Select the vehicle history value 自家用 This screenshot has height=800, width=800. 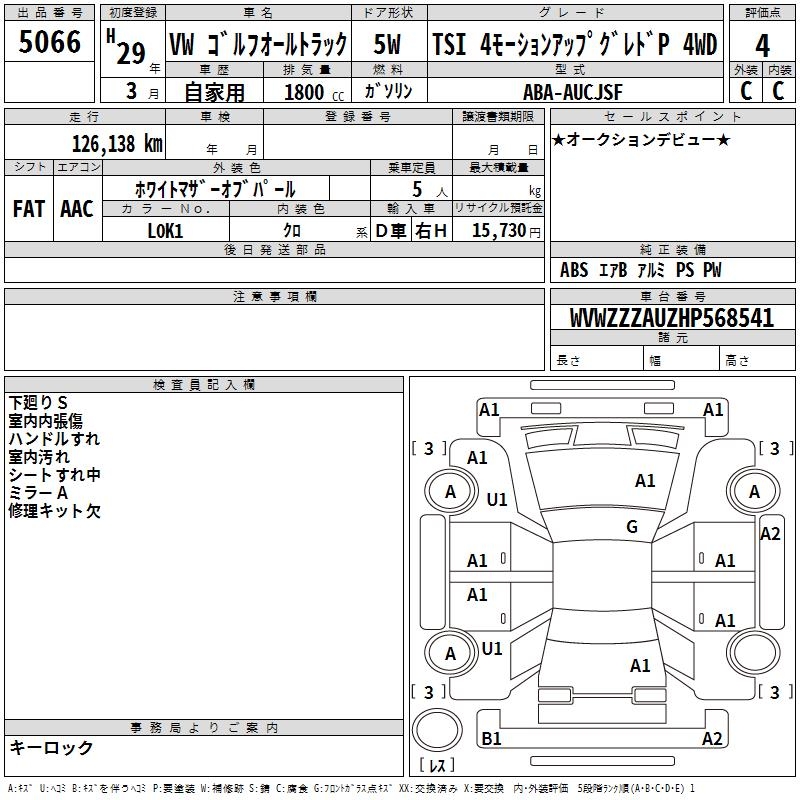point(214,92)
